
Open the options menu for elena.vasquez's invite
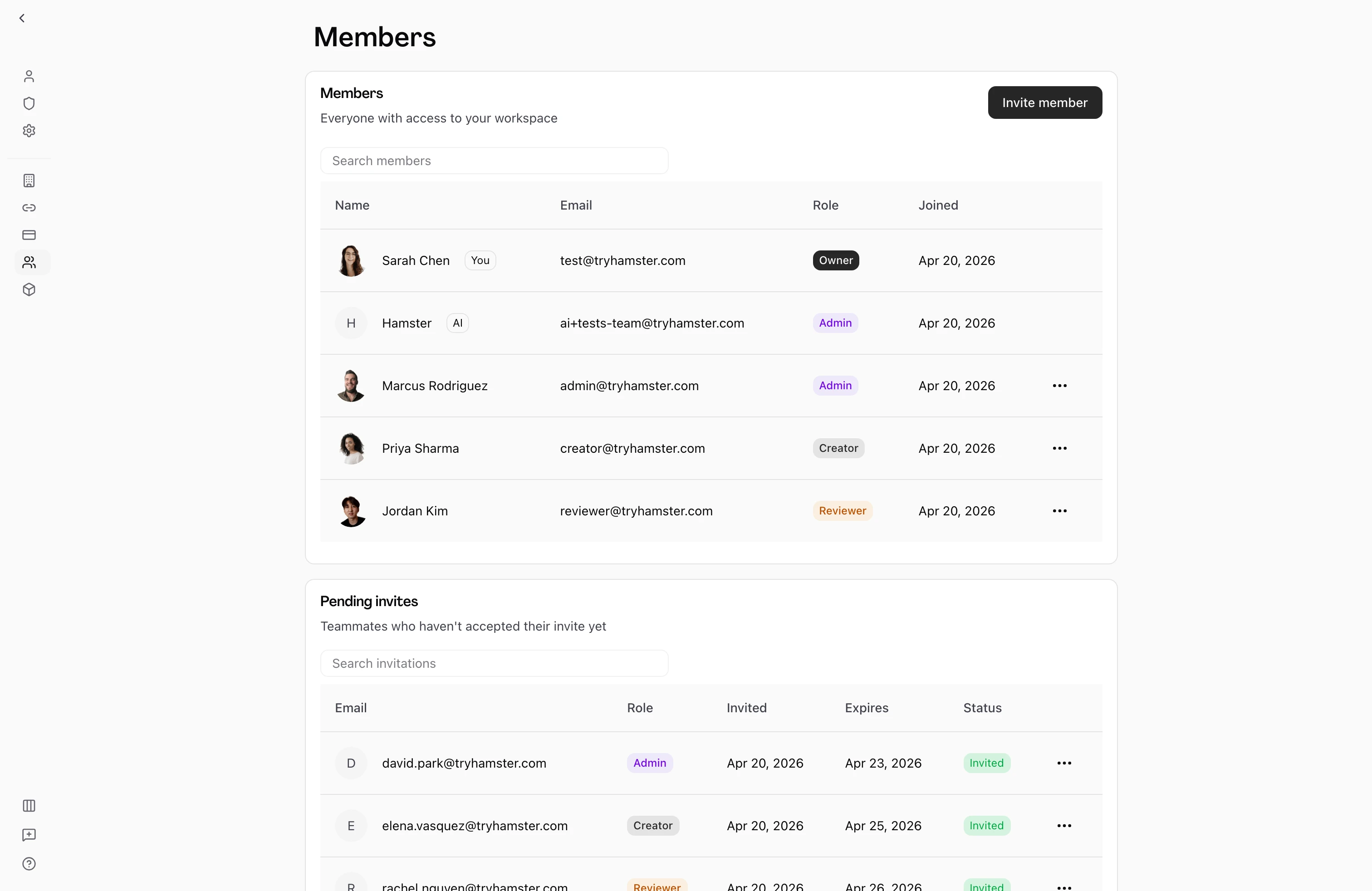1064,825
